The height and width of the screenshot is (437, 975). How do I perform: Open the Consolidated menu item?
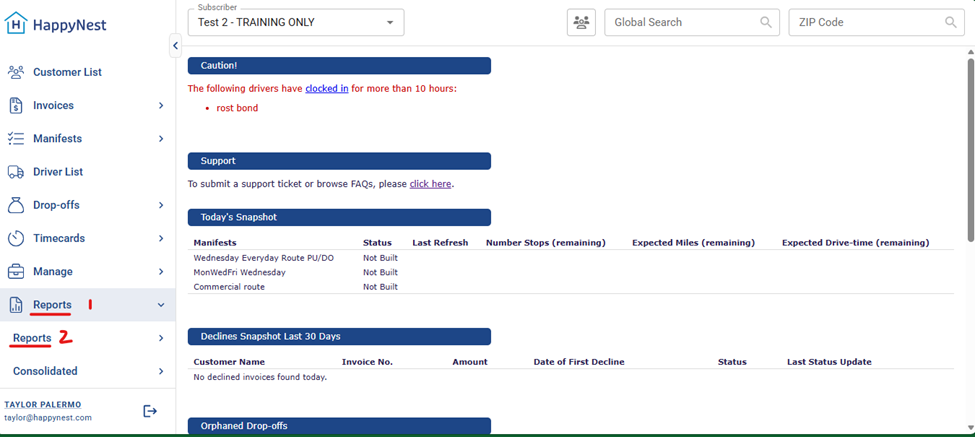[45, 371]
